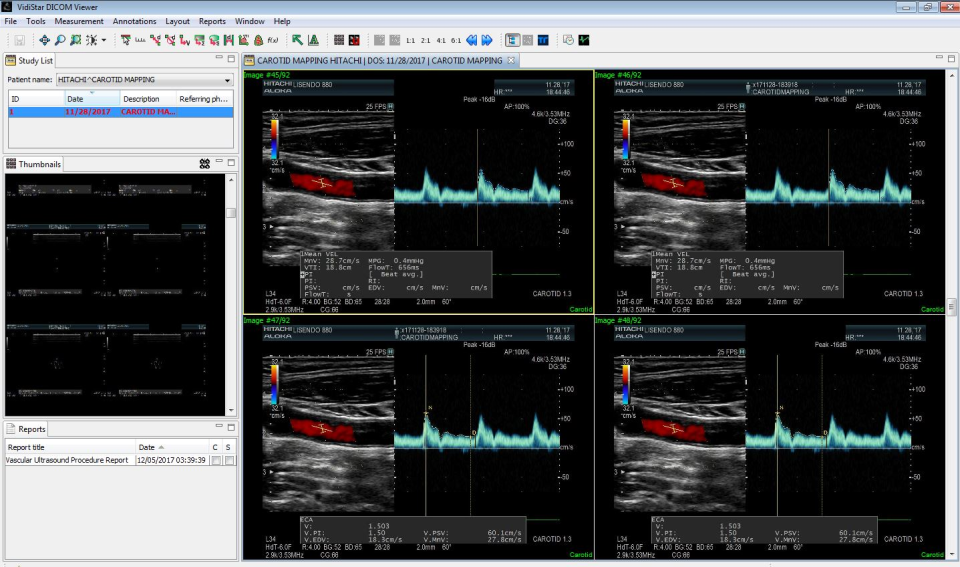This screenshot has height=567, width=960.
Task: Sort study list by Date column
Action: click(x=92, y=99)
